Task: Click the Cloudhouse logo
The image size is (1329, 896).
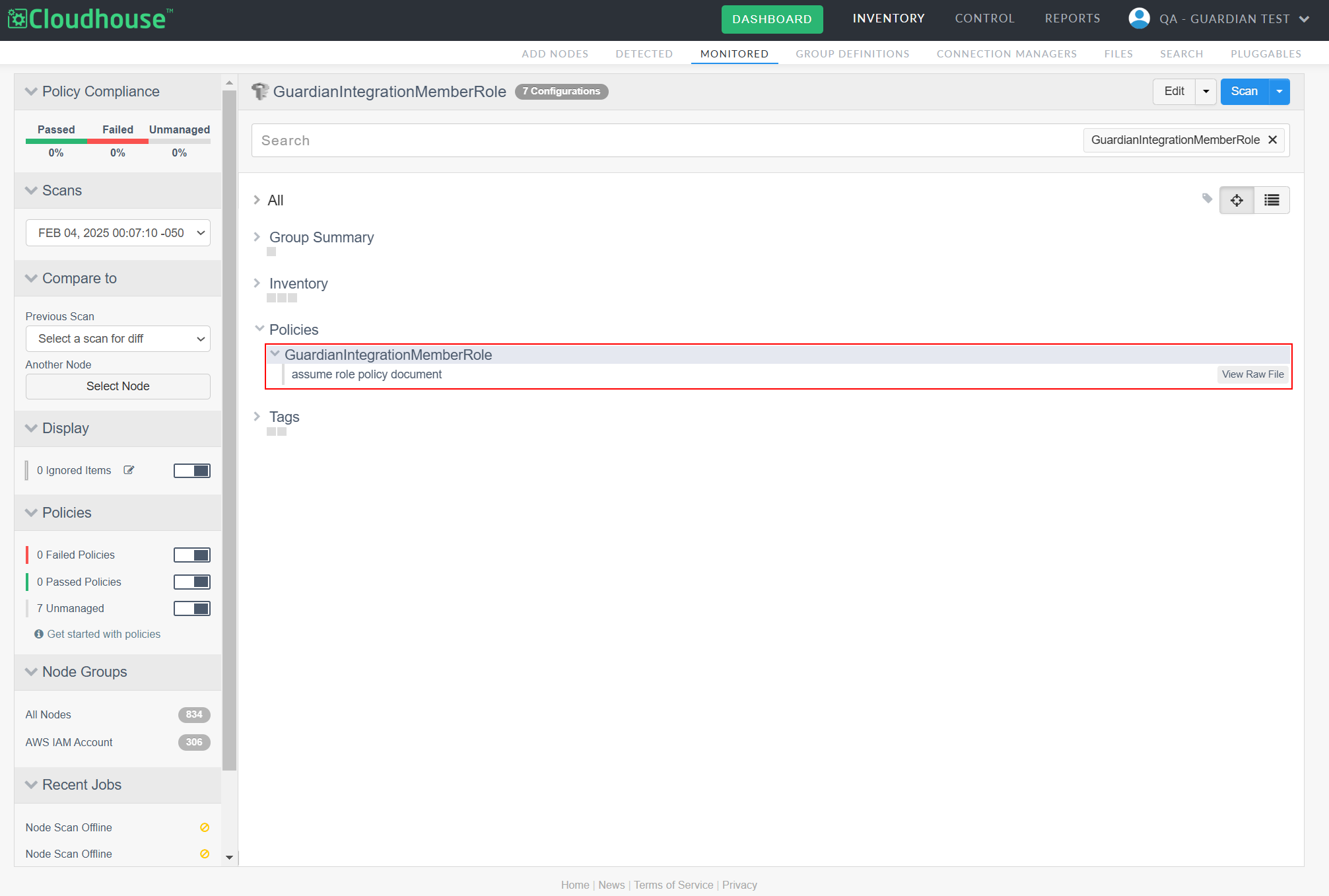Action: (90, 19)
